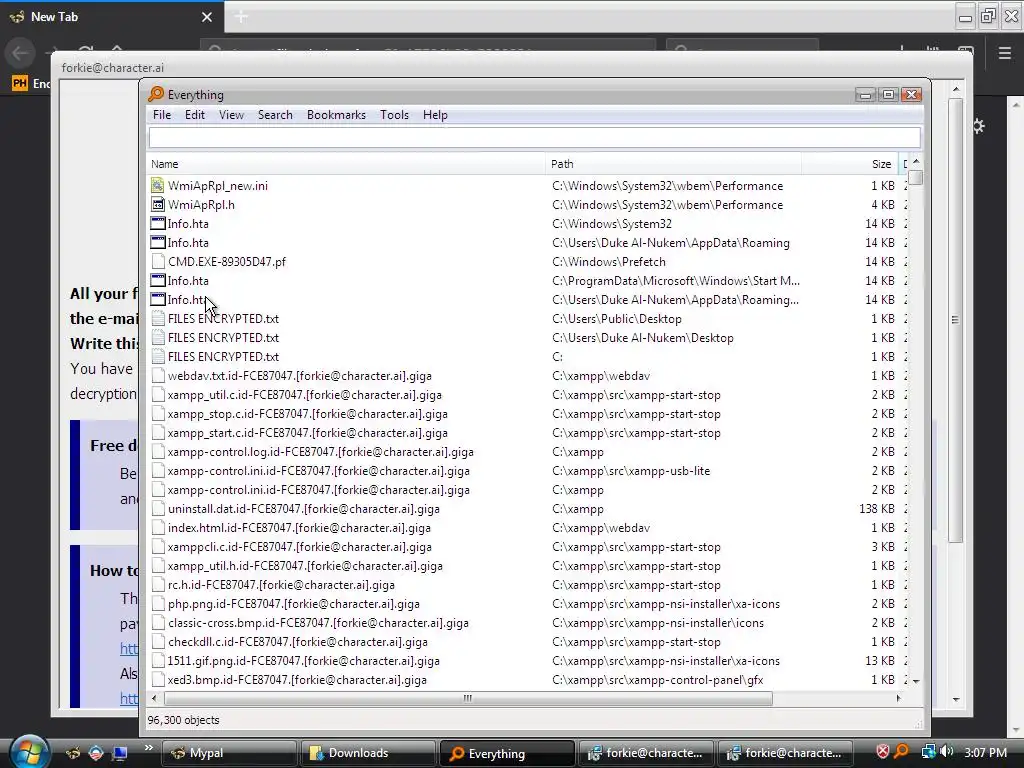The height and width of the screenshot is (768, 1024).
Task: Switch to Mypal taskbar button
Action: 228,753
